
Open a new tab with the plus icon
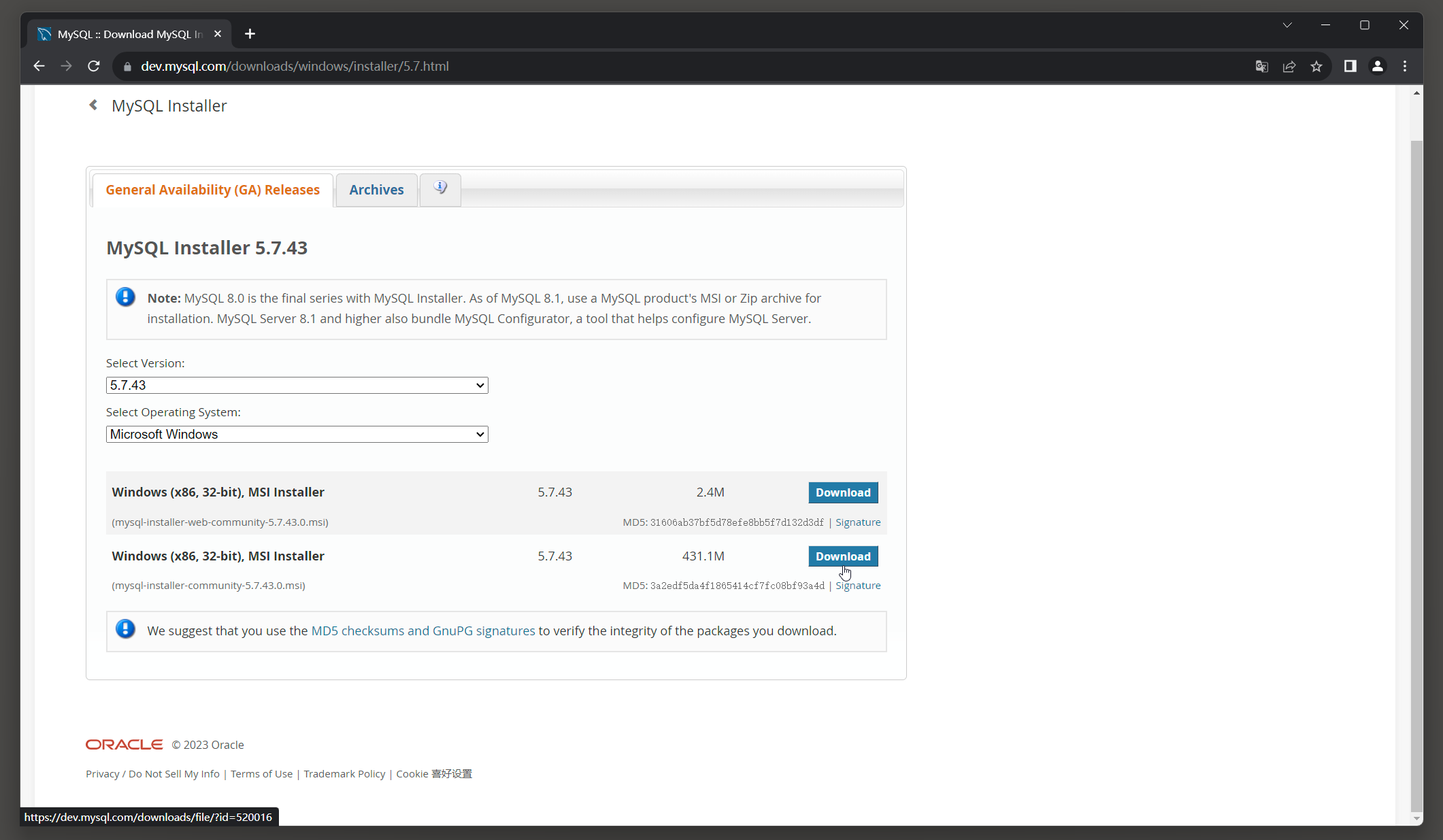coord(250,34)
